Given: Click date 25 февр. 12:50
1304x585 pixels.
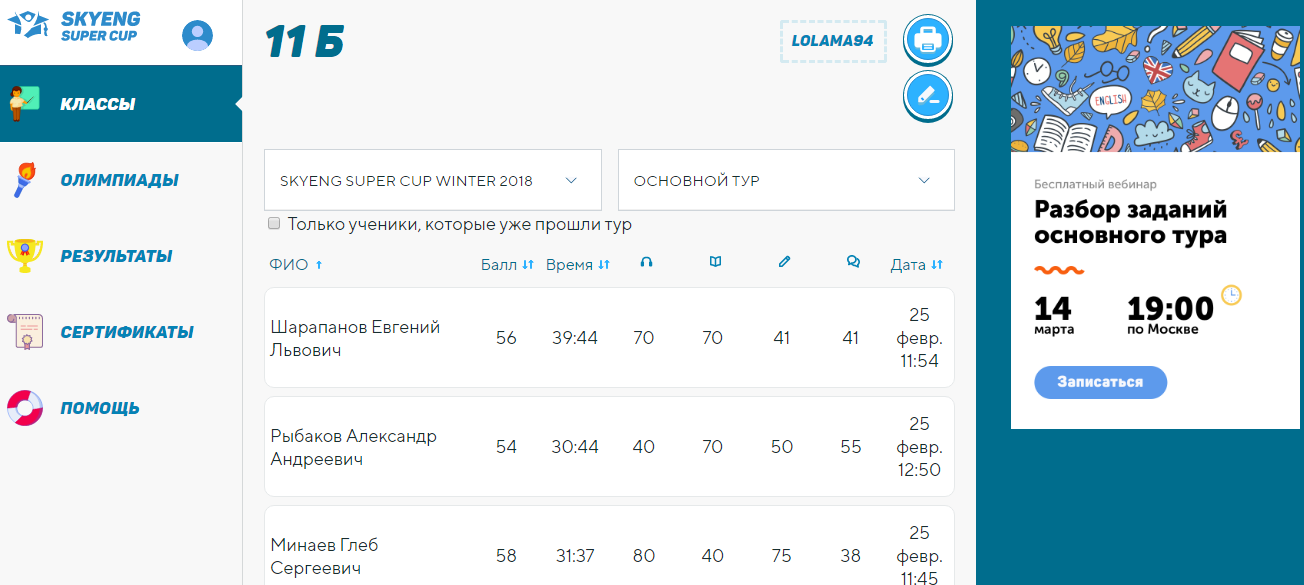Looking at the screenshot, I should pyautogui.click(x=920, y=447).
